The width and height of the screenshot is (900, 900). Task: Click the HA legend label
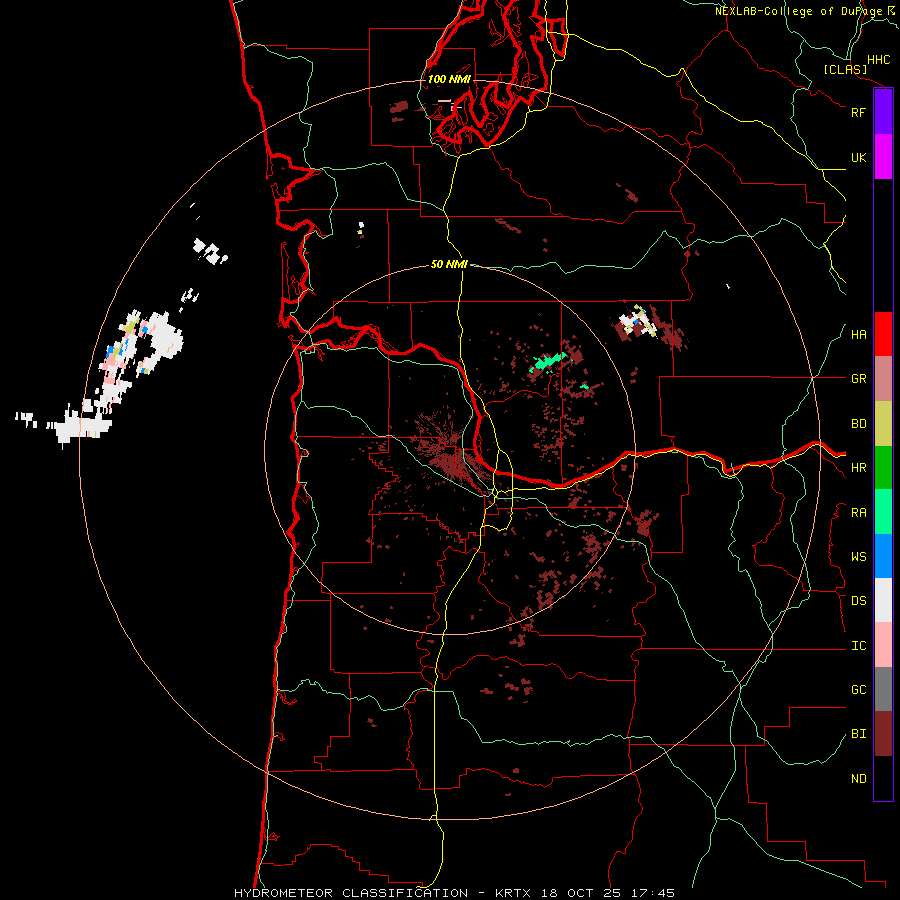858,335
